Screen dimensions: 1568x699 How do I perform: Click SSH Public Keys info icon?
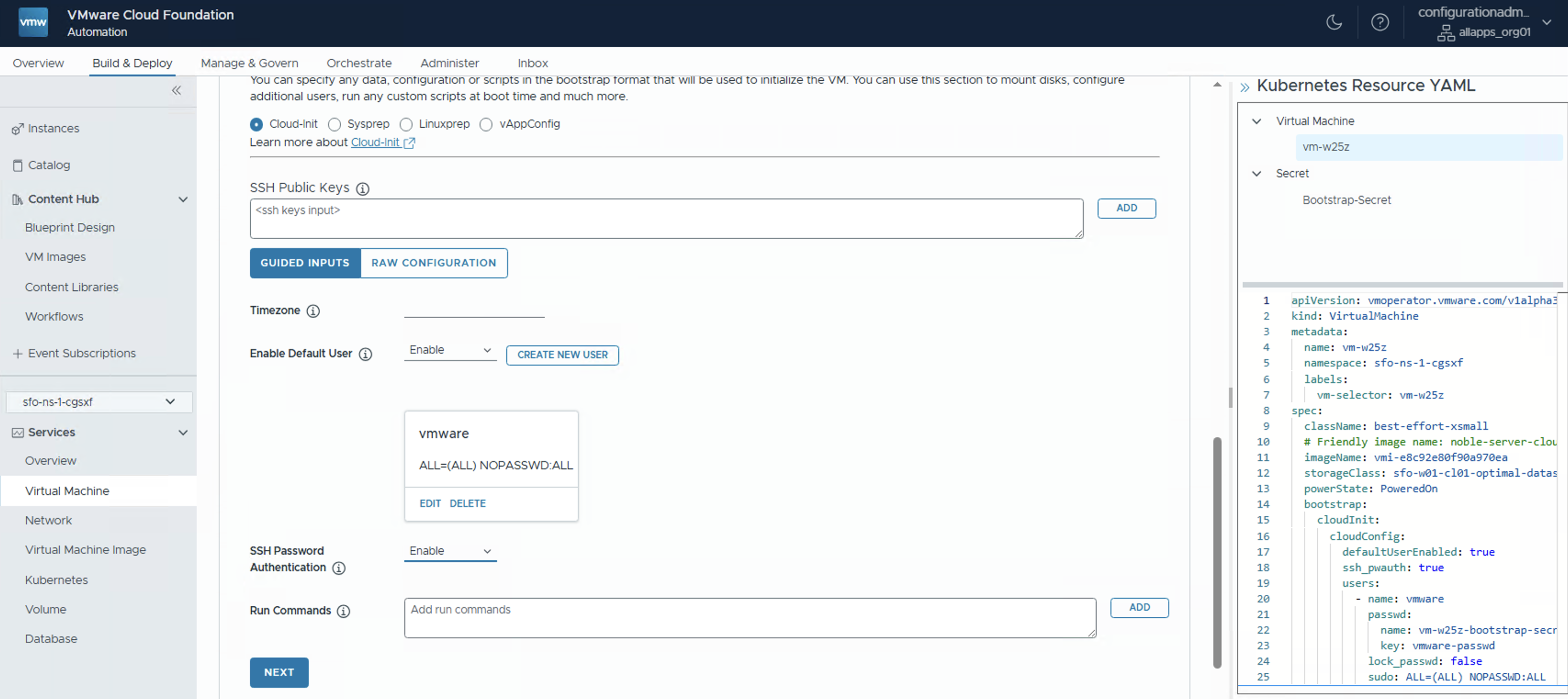[x=363, y=189]
